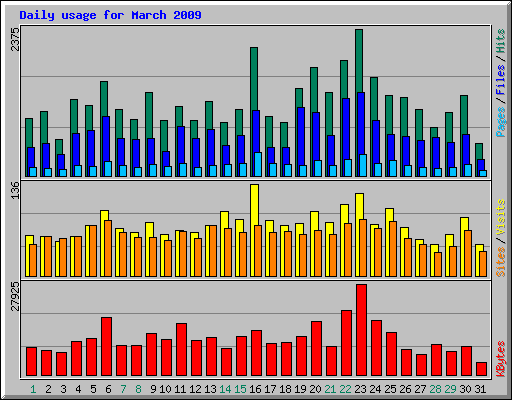The width and height of the screenshot is (512, 400).
Task: Click the KBytes legend label
Action: (x=500, y=359)
